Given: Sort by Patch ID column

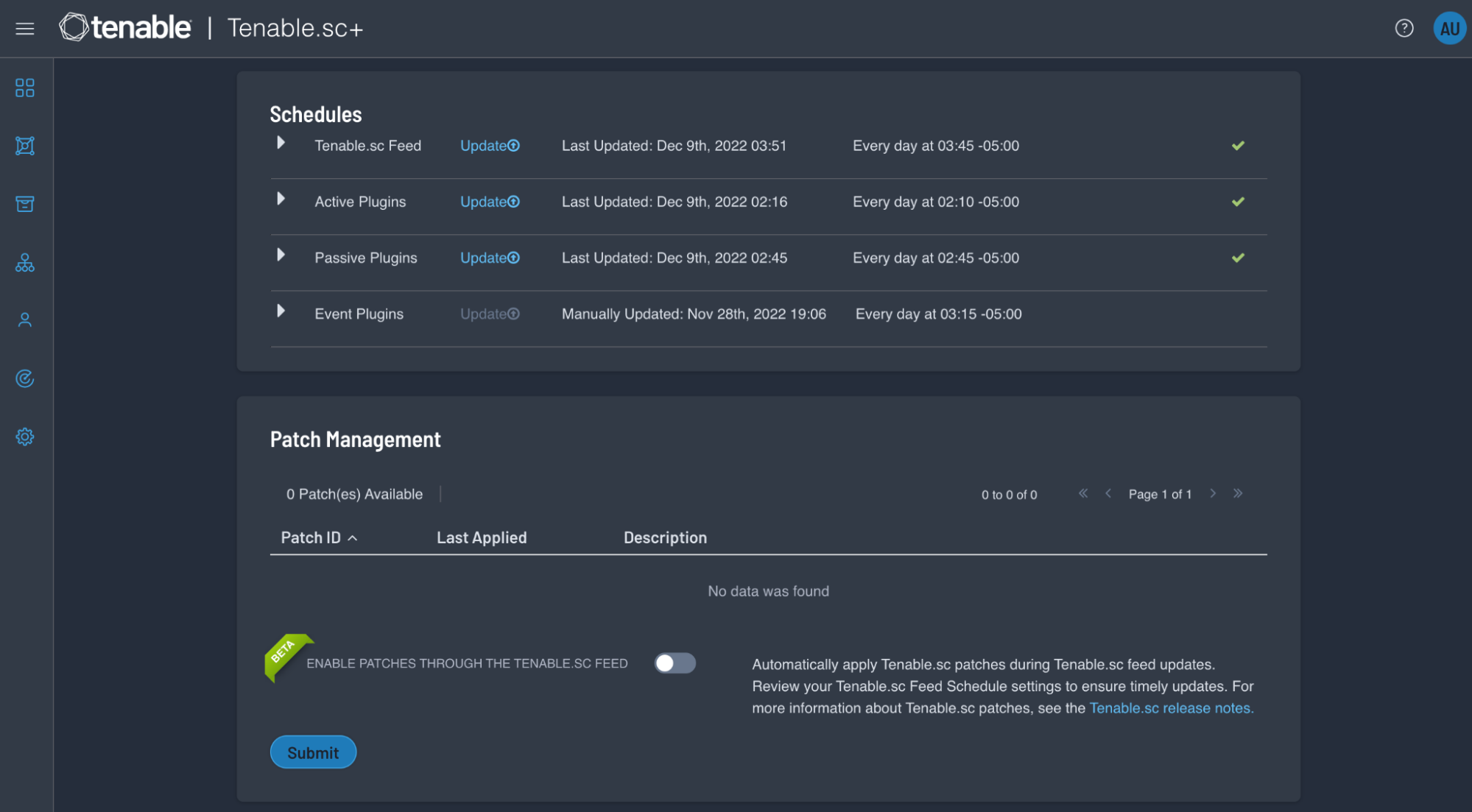Looking at the screenshot, I should tap(319, 538).
